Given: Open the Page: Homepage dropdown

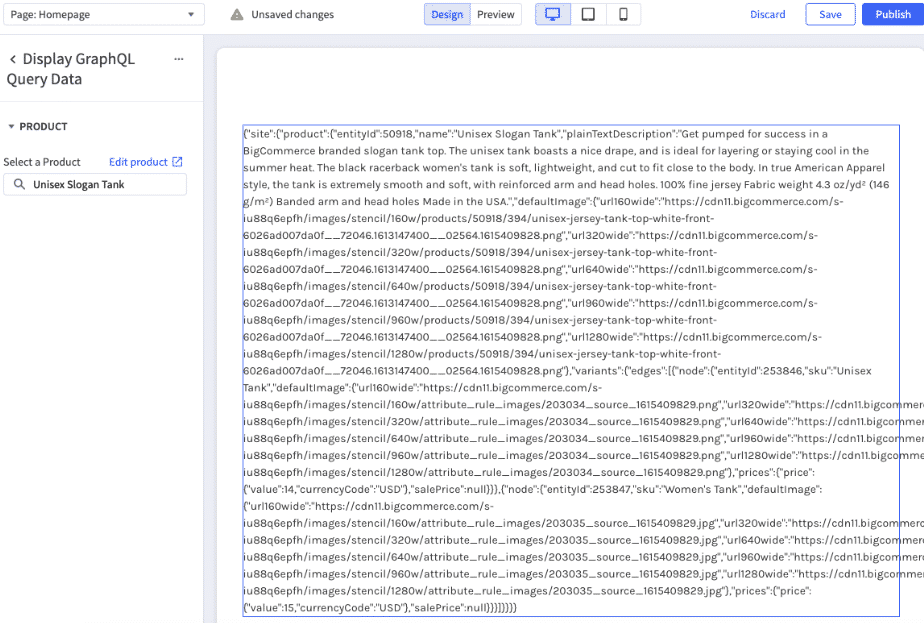Looking at the screenshot, I should (103, 15).
